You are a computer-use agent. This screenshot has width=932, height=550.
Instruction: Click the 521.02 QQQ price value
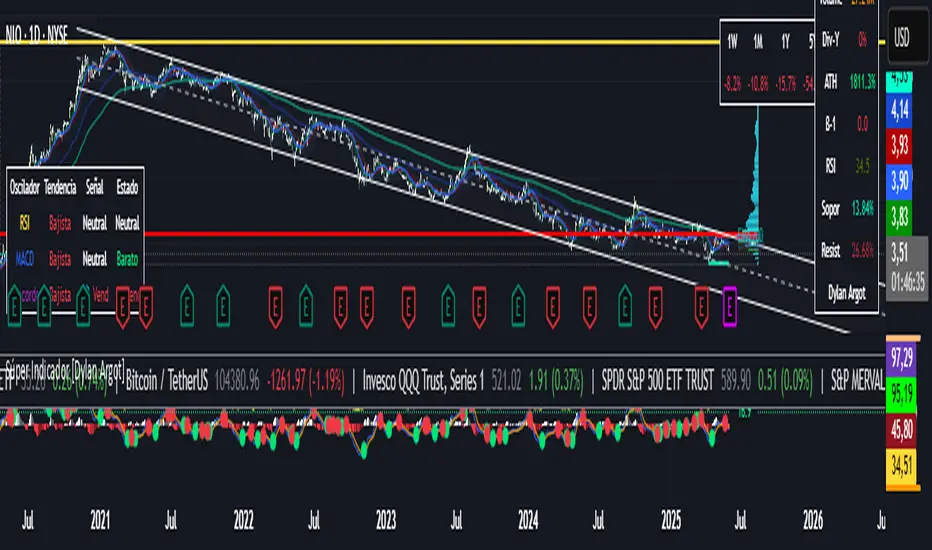tap(506, 381)
